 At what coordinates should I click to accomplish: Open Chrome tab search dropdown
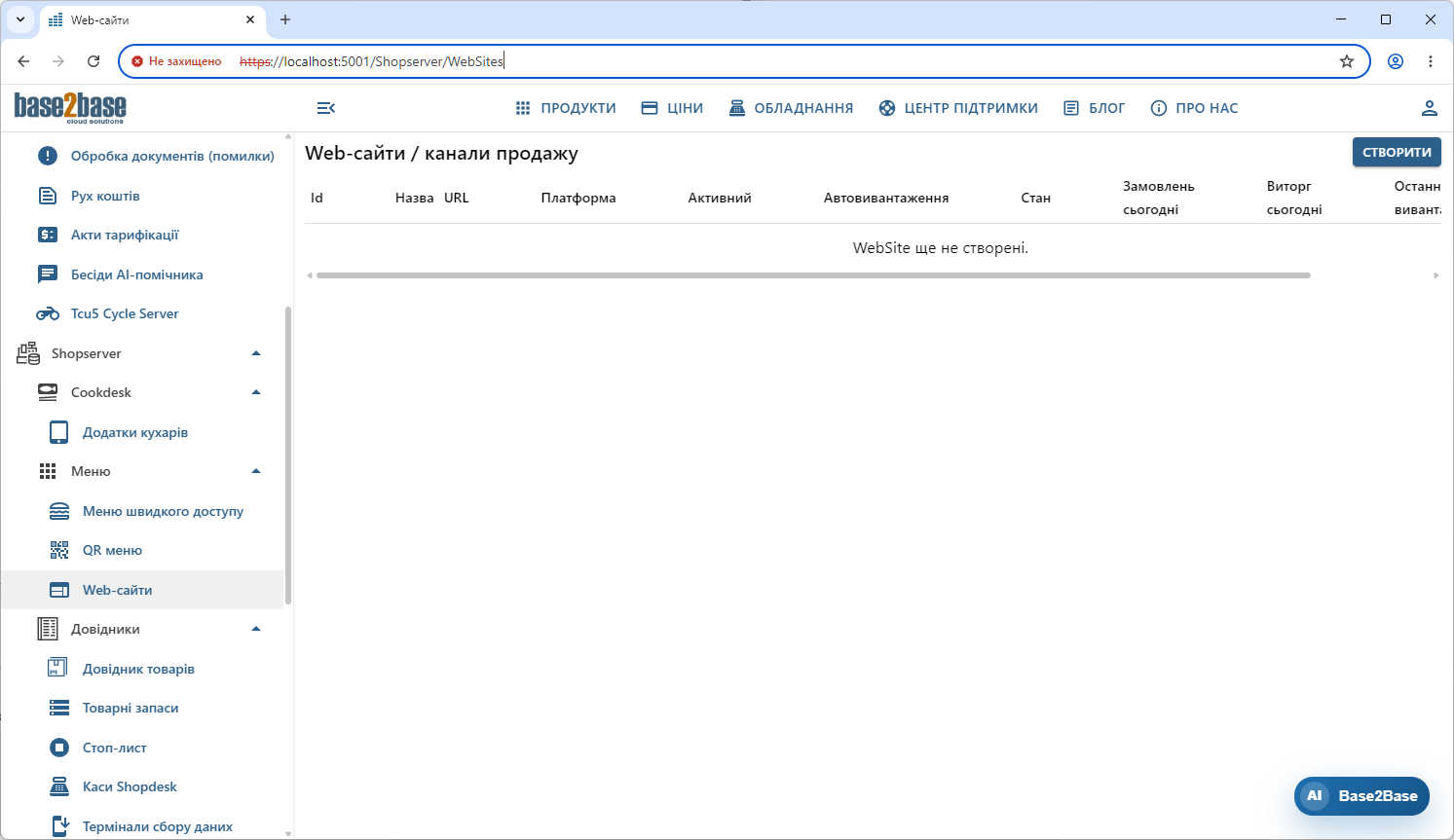pos(19,19)
